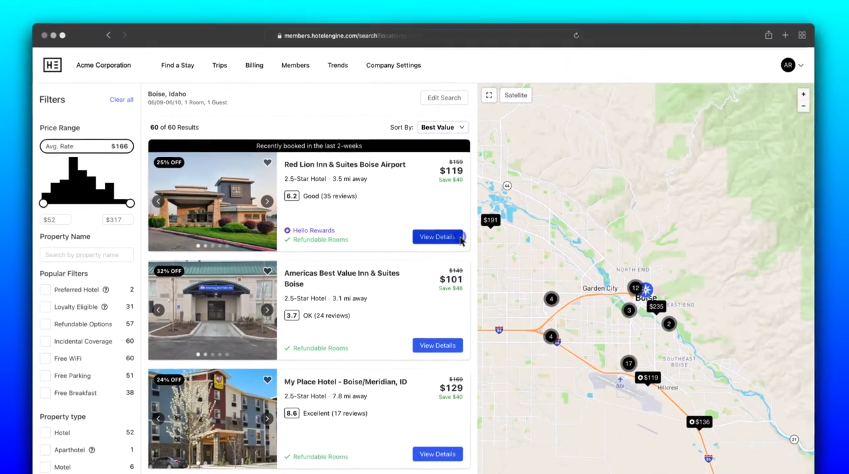This screenshot has width=849, height=474.
Task: Enable the Refundable Options filter
Action: click(45, 324)
